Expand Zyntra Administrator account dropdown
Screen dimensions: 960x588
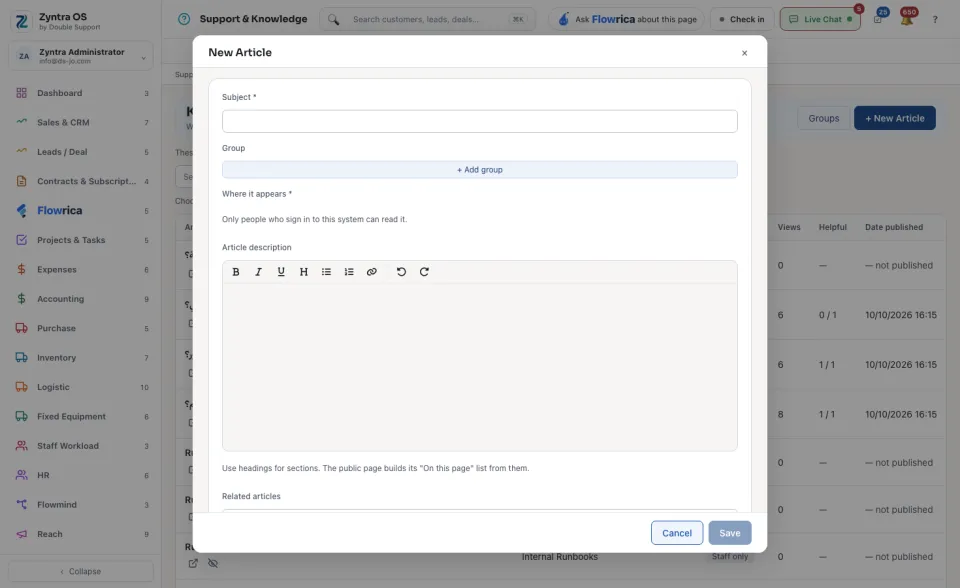(x=81, y=56)
